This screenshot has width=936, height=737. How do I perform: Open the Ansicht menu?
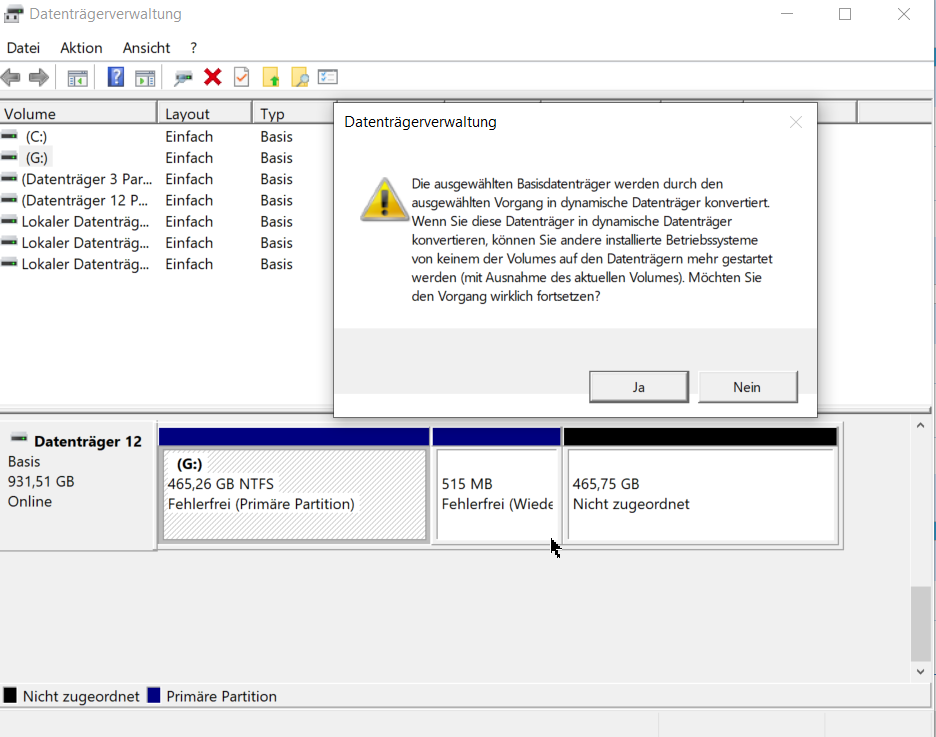coord(146,48)
